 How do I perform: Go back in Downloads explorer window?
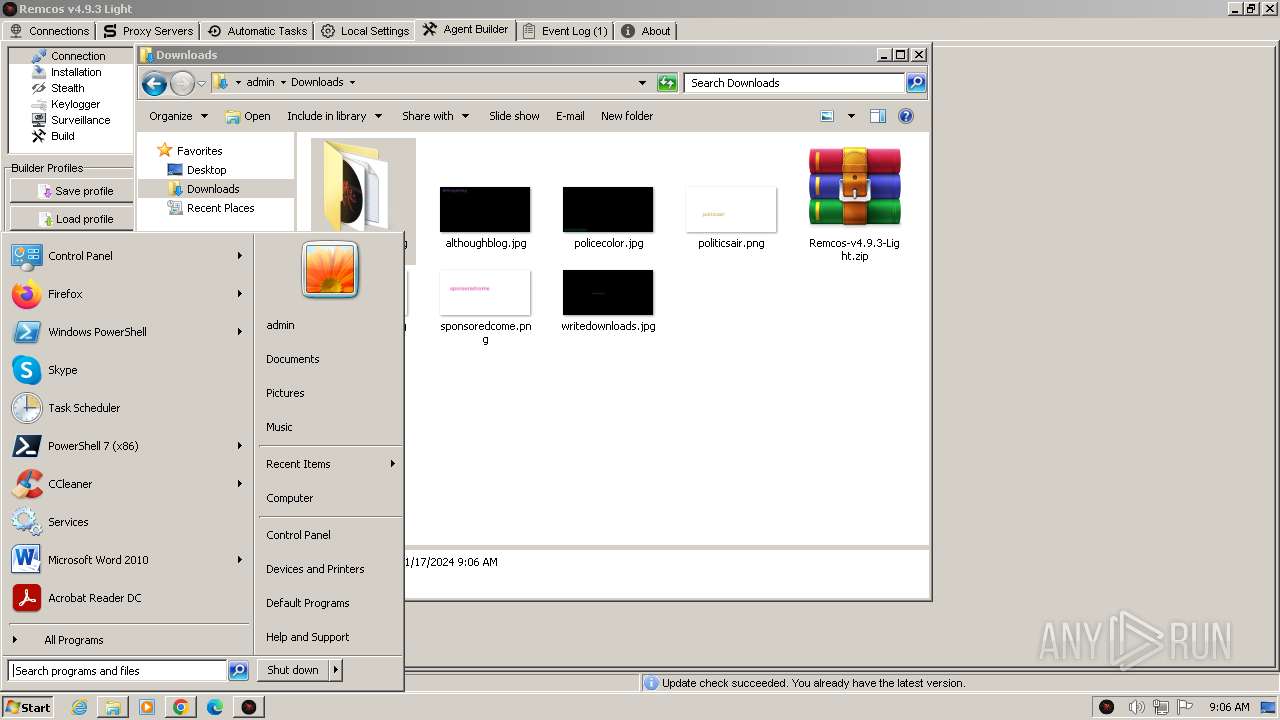154,84
